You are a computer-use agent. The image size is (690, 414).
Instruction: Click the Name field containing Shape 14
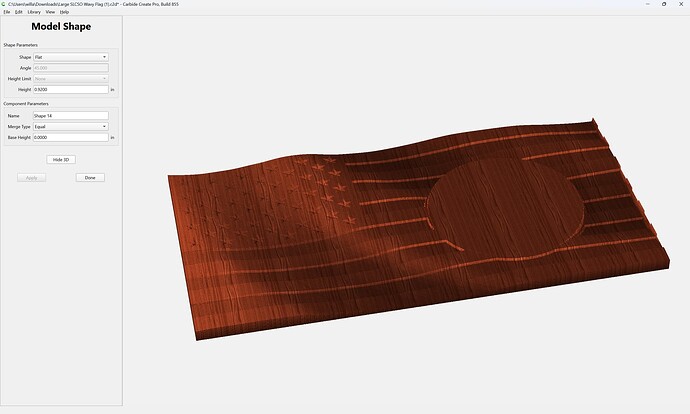click(71, 116)
